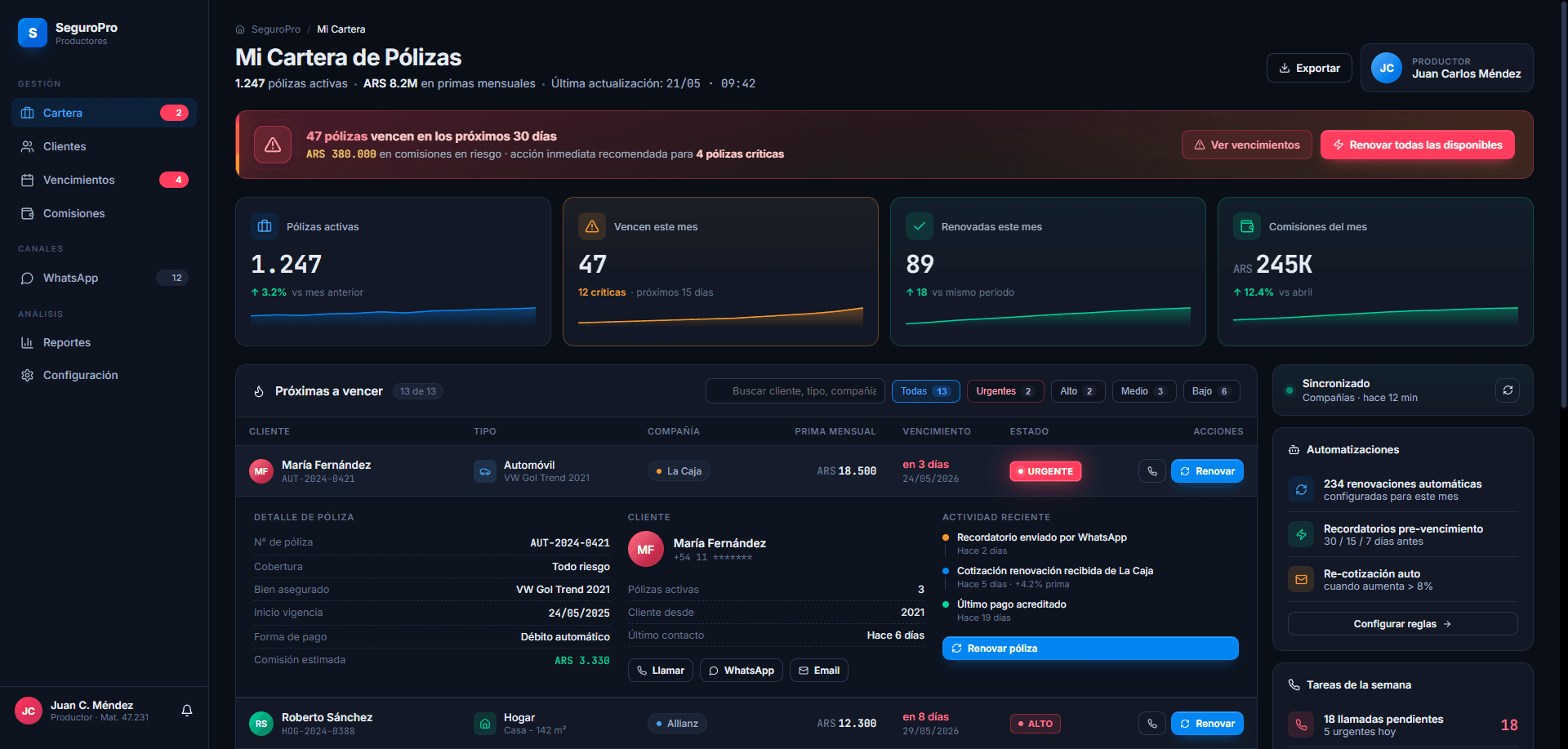Click the flame icon next to Próximas a vencer
The width and height of the screenshot is (1568, 749).
pyautogui.click(x=259, y=391)
